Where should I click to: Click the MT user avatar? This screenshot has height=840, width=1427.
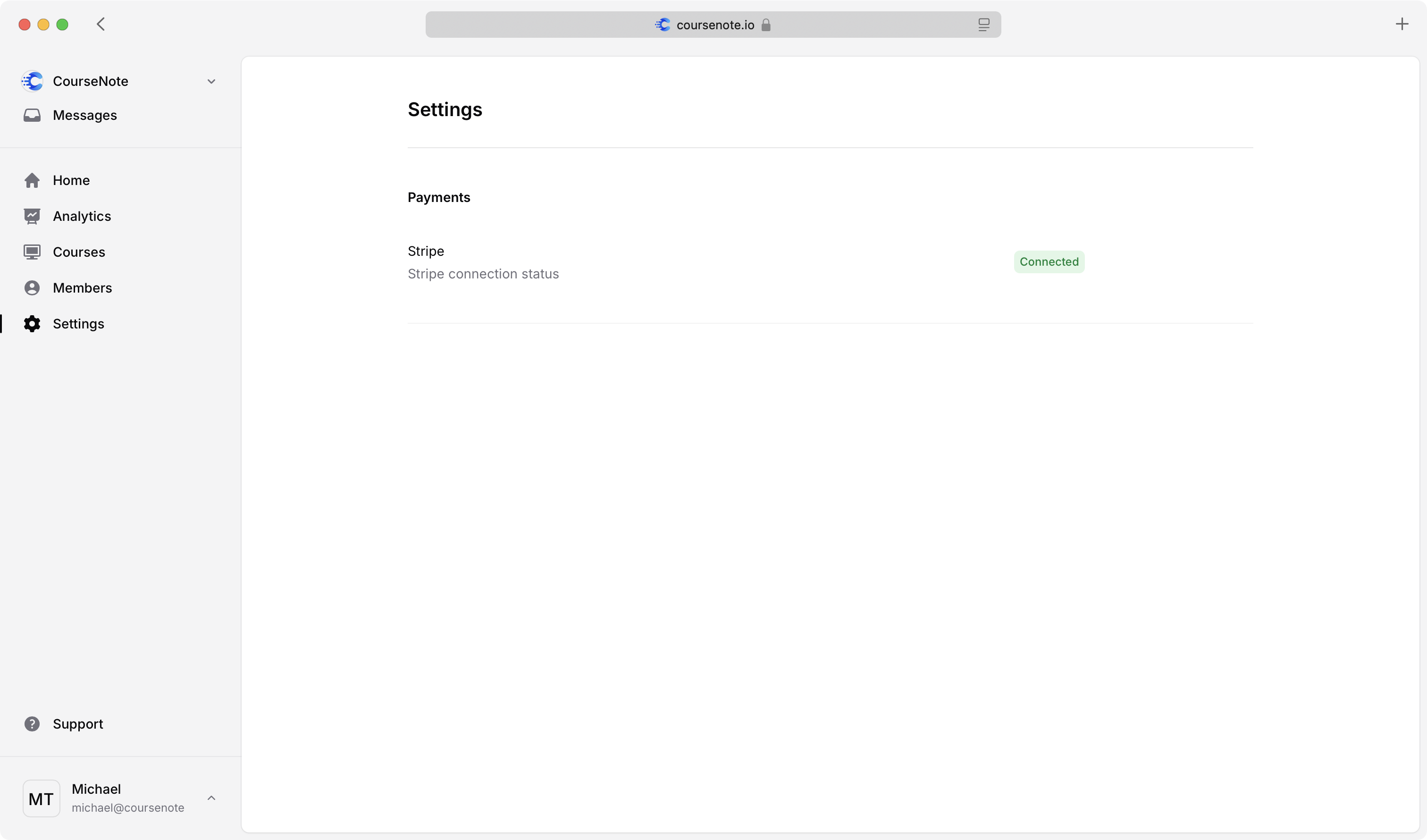[42, 798]
